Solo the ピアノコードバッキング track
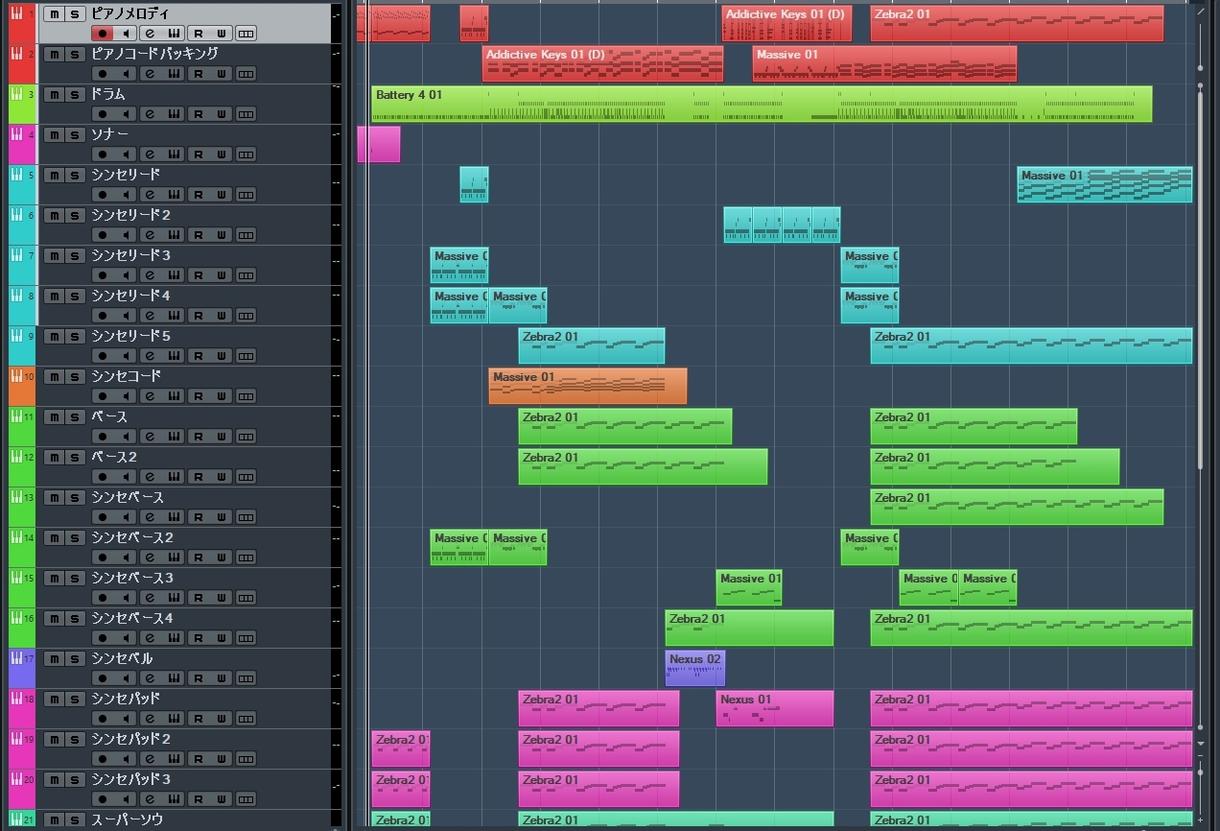This screenshot has width=1220, height=831. (x=75, y=54)
